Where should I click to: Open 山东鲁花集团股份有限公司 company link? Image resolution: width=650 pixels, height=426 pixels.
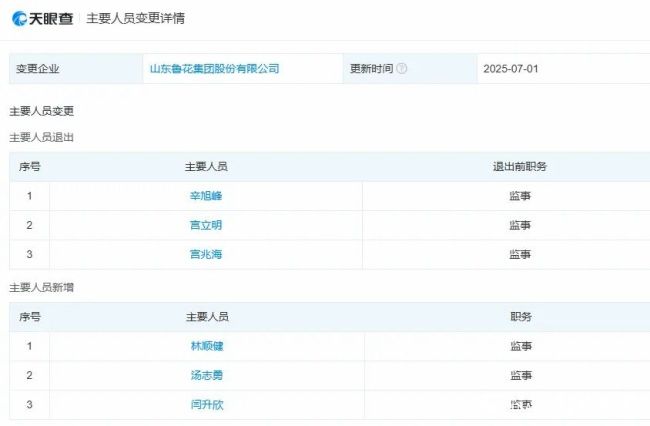(x=214, y=69)
